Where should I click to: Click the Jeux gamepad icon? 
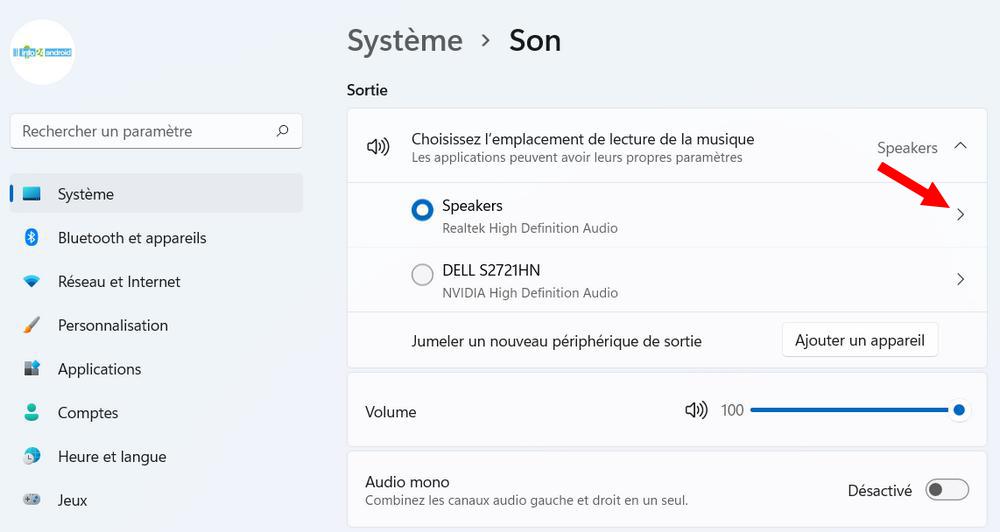(x=31, y=499)
